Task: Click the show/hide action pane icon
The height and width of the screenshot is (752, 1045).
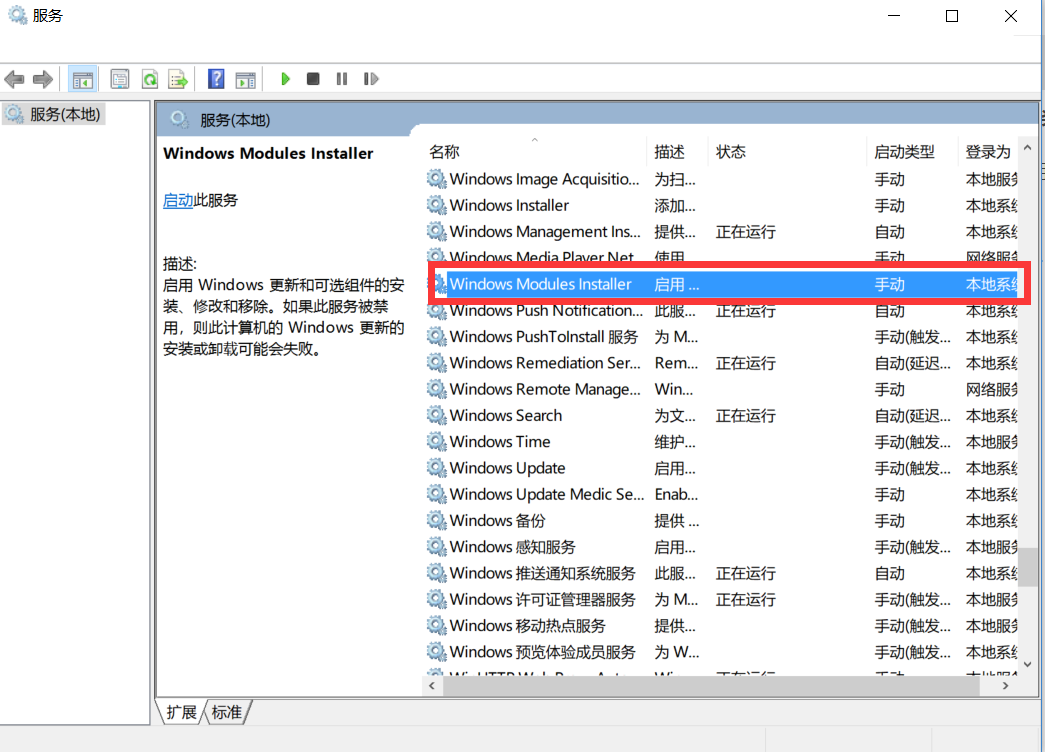Action: 245,79
